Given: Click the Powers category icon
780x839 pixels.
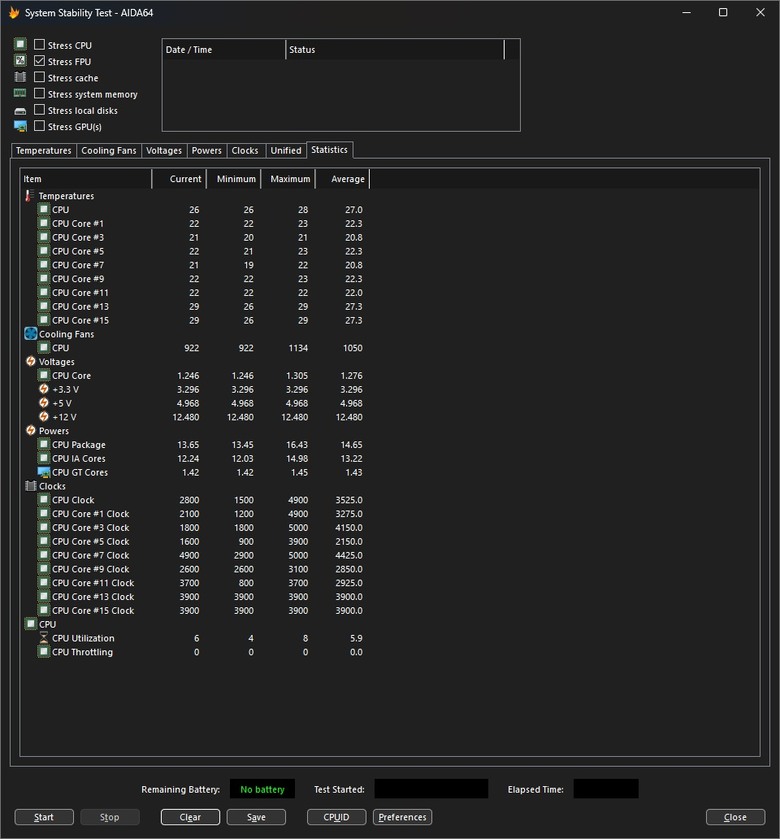Looking at the screenshot, I should click(x=30, y=431).
